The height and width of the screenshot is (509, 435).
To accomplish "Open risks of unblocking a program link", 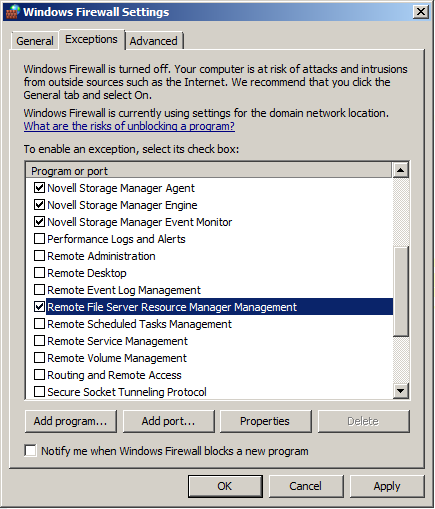I will [129, 126].
